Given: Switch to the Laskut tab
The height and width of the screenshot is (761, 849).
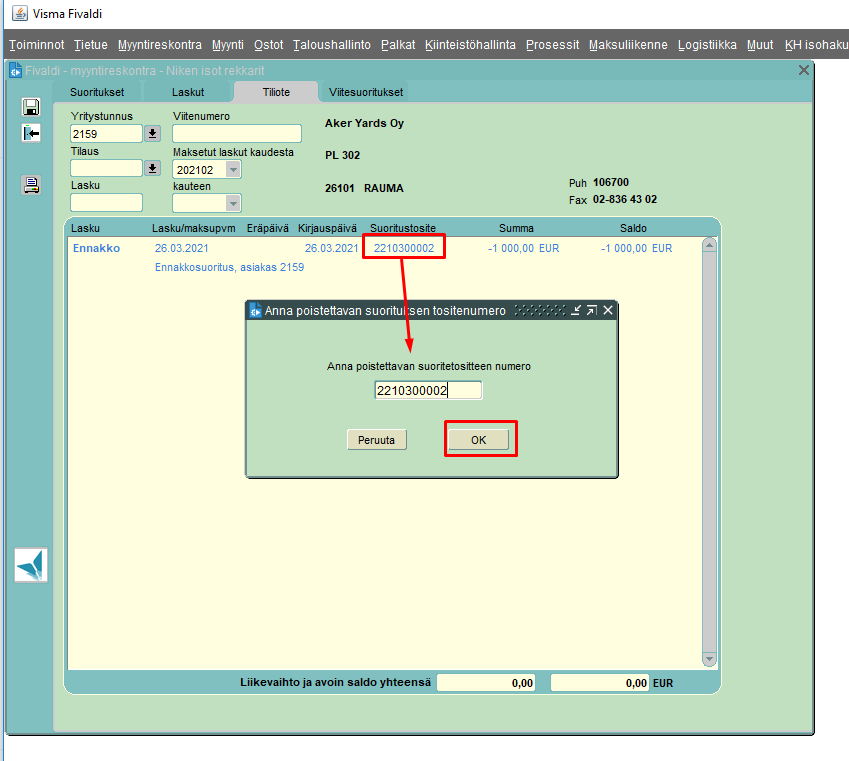Looking at the screenshot, I should (x=188, y=92).
